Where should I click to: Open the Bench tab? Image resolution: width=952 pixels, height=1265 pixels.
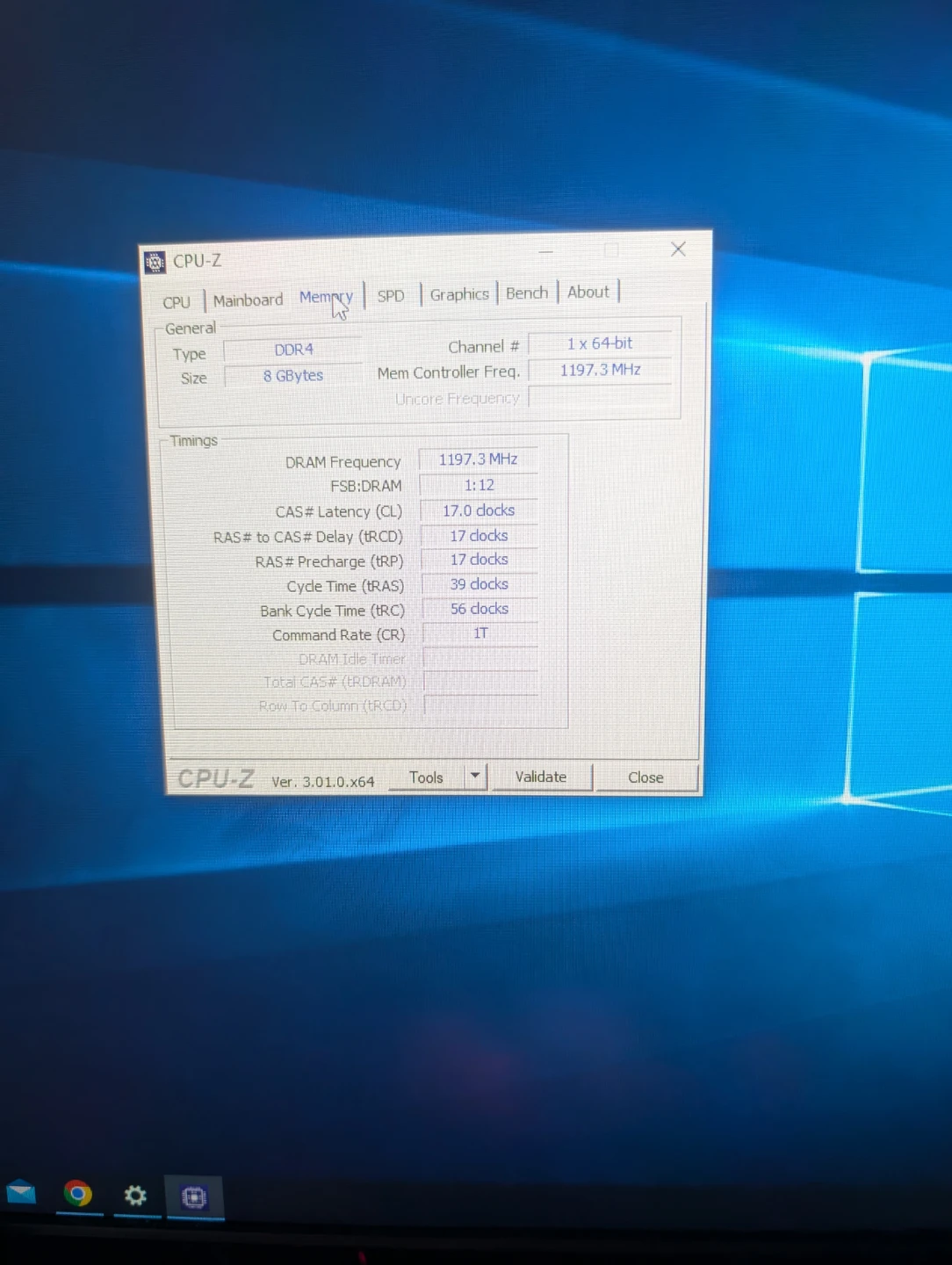(527, 293)
